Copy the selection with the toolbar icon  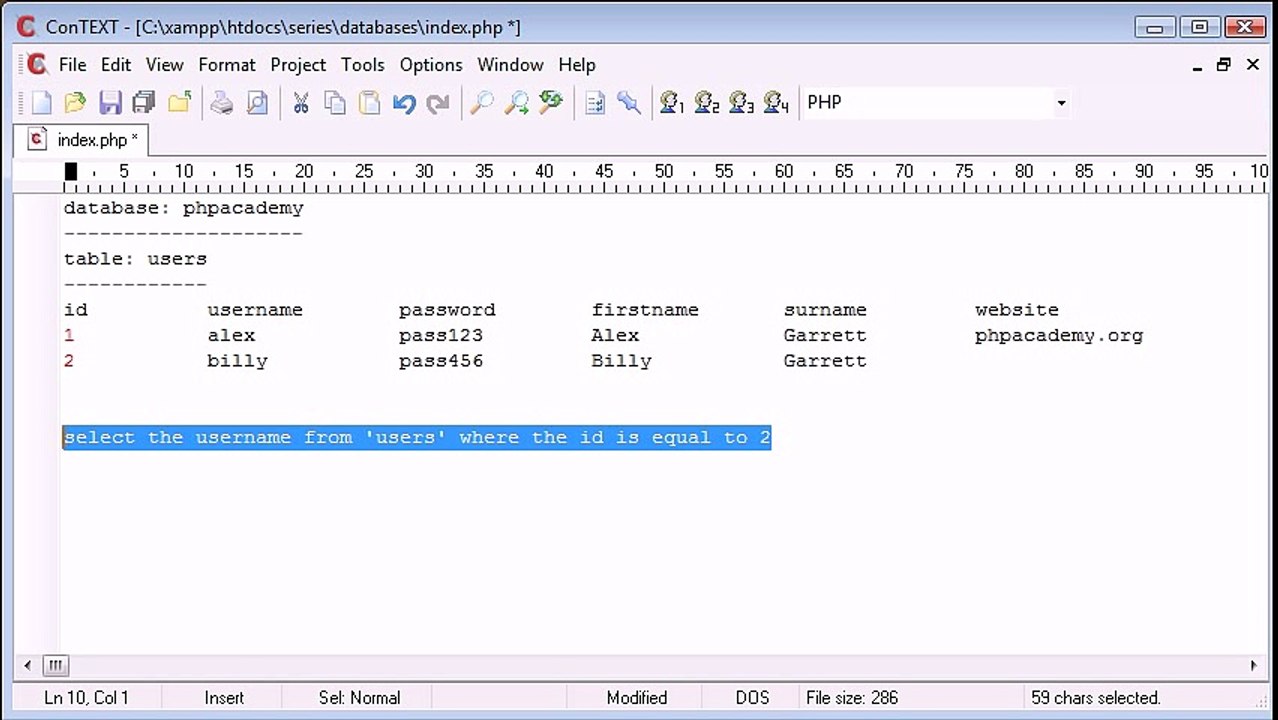[335, 102]
